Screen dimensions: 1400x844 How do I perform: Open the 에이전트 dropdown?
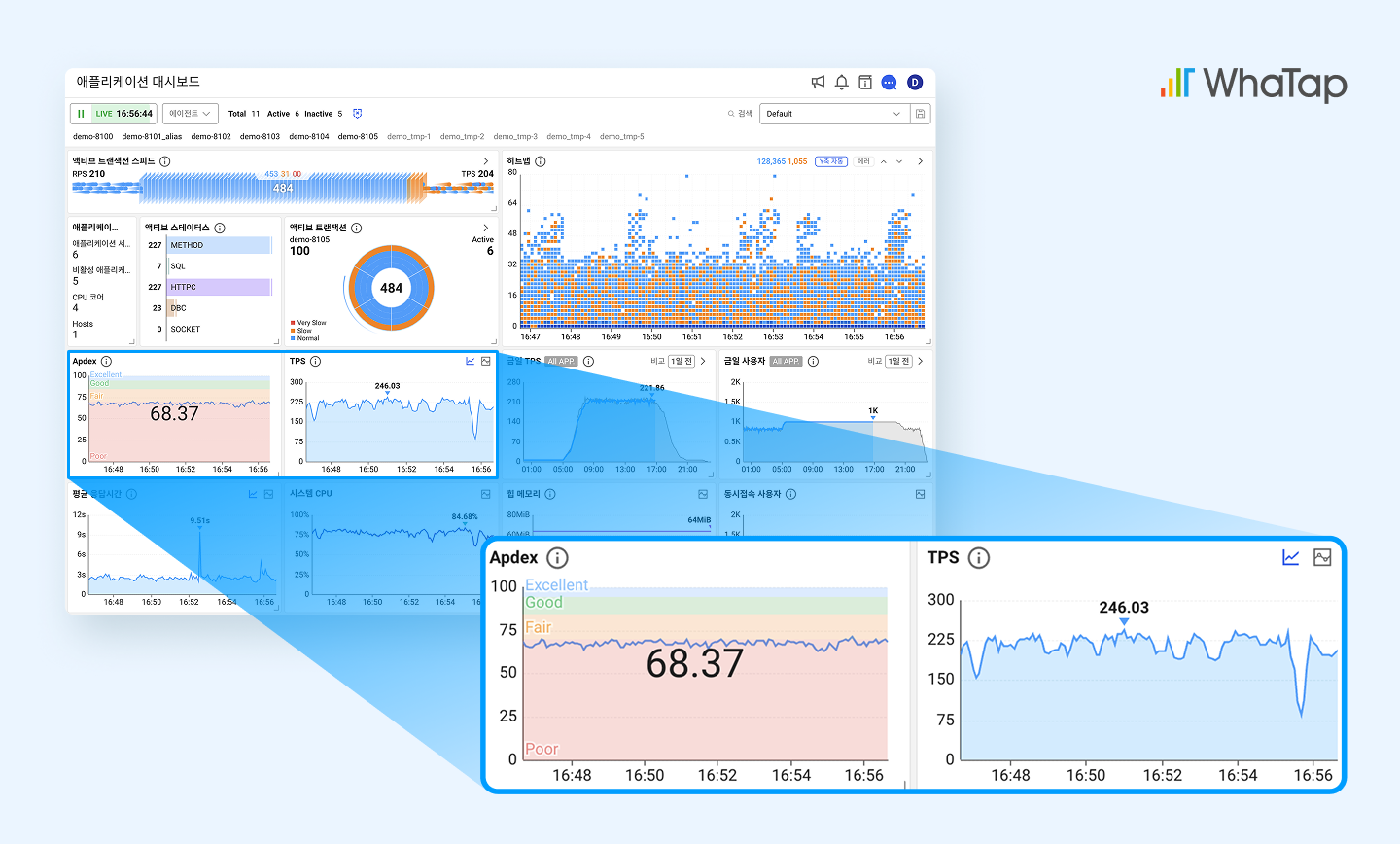pyautogui.click(x=191, y=114)
